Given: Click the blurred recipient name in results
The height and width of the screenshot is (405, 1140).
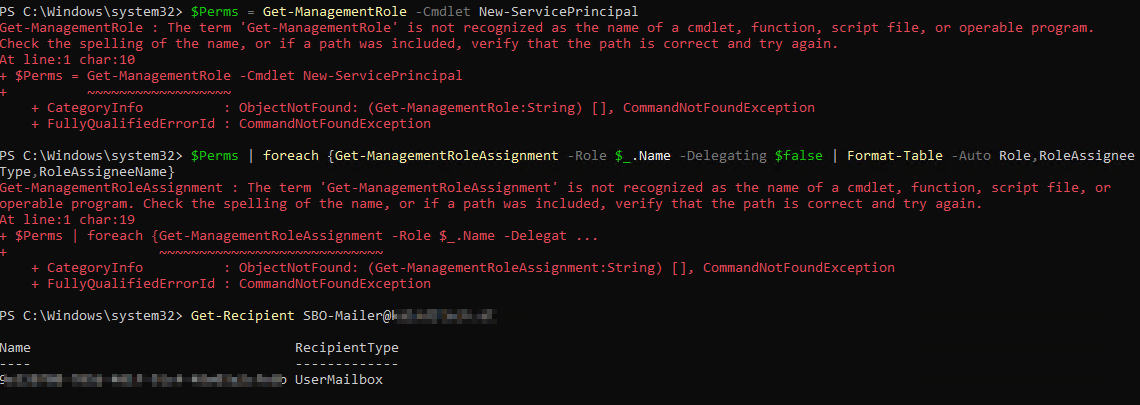Looking at the screenshot, I should [143, 380].
